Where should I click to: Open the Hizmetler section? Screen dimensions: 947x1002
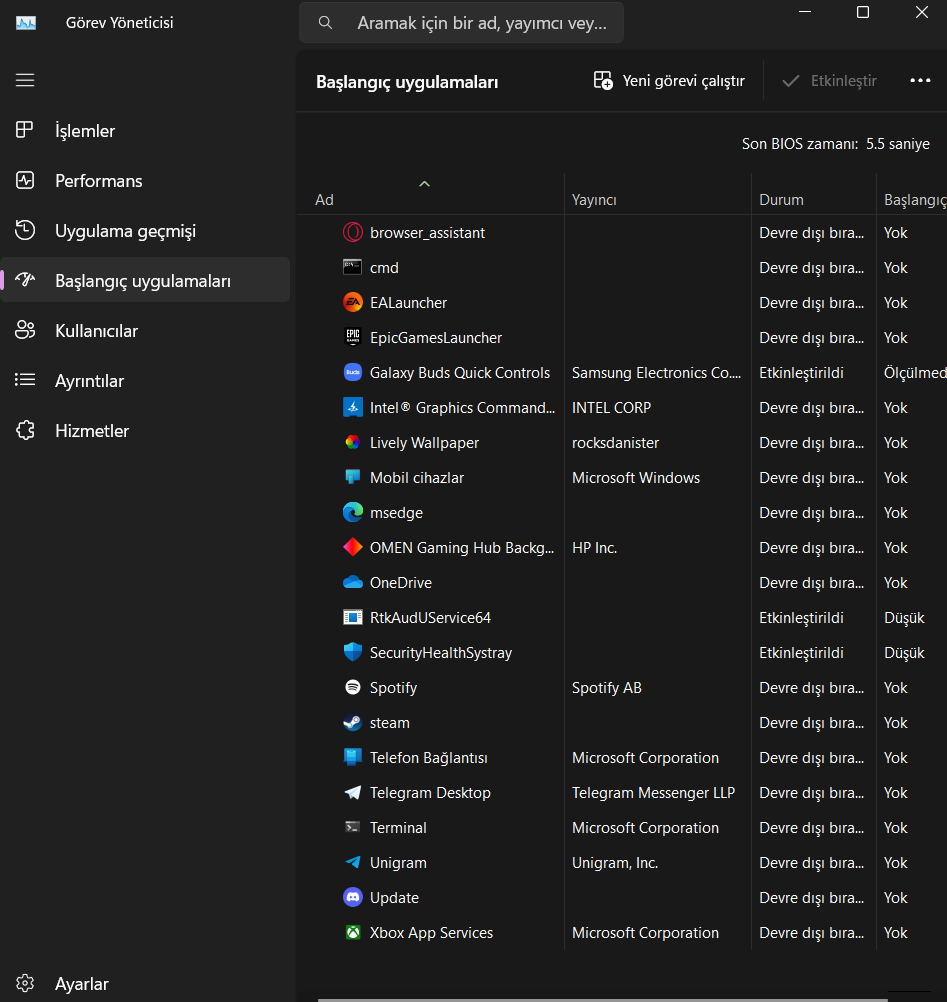click(x=91, y=431)
